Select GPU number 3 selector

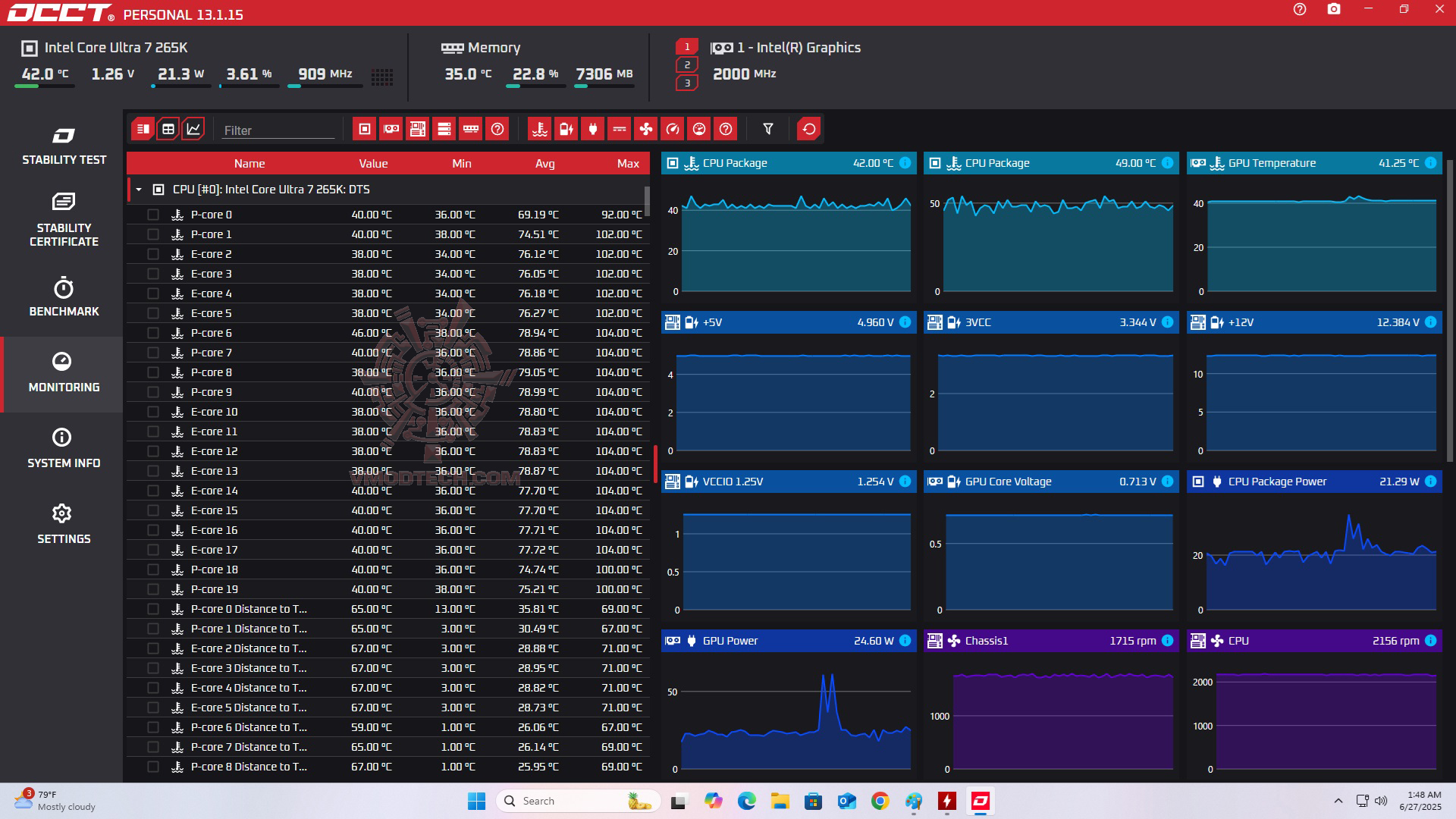click(687, 83)
